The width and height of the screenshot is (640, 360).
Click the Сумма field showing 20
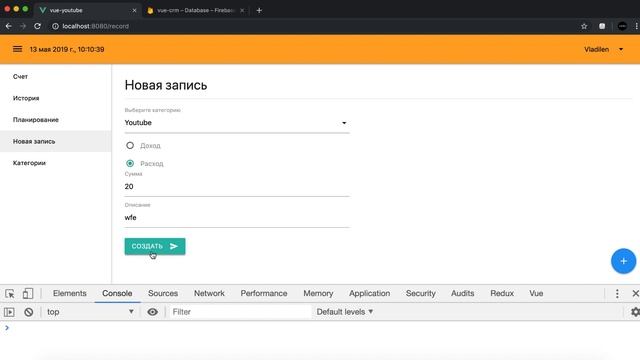pos(237,187)
